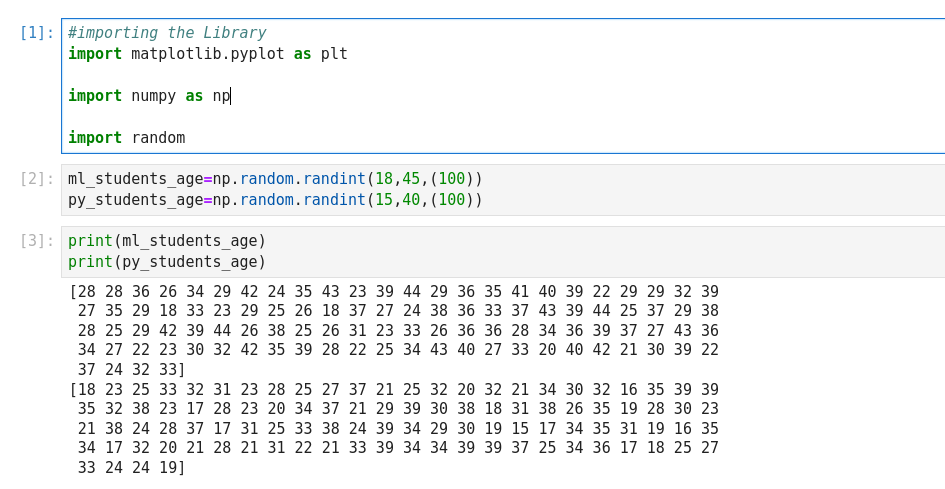945x489 pixels.
Task: Click the py_students_age assignment line
Action: (x=275, y=200)
